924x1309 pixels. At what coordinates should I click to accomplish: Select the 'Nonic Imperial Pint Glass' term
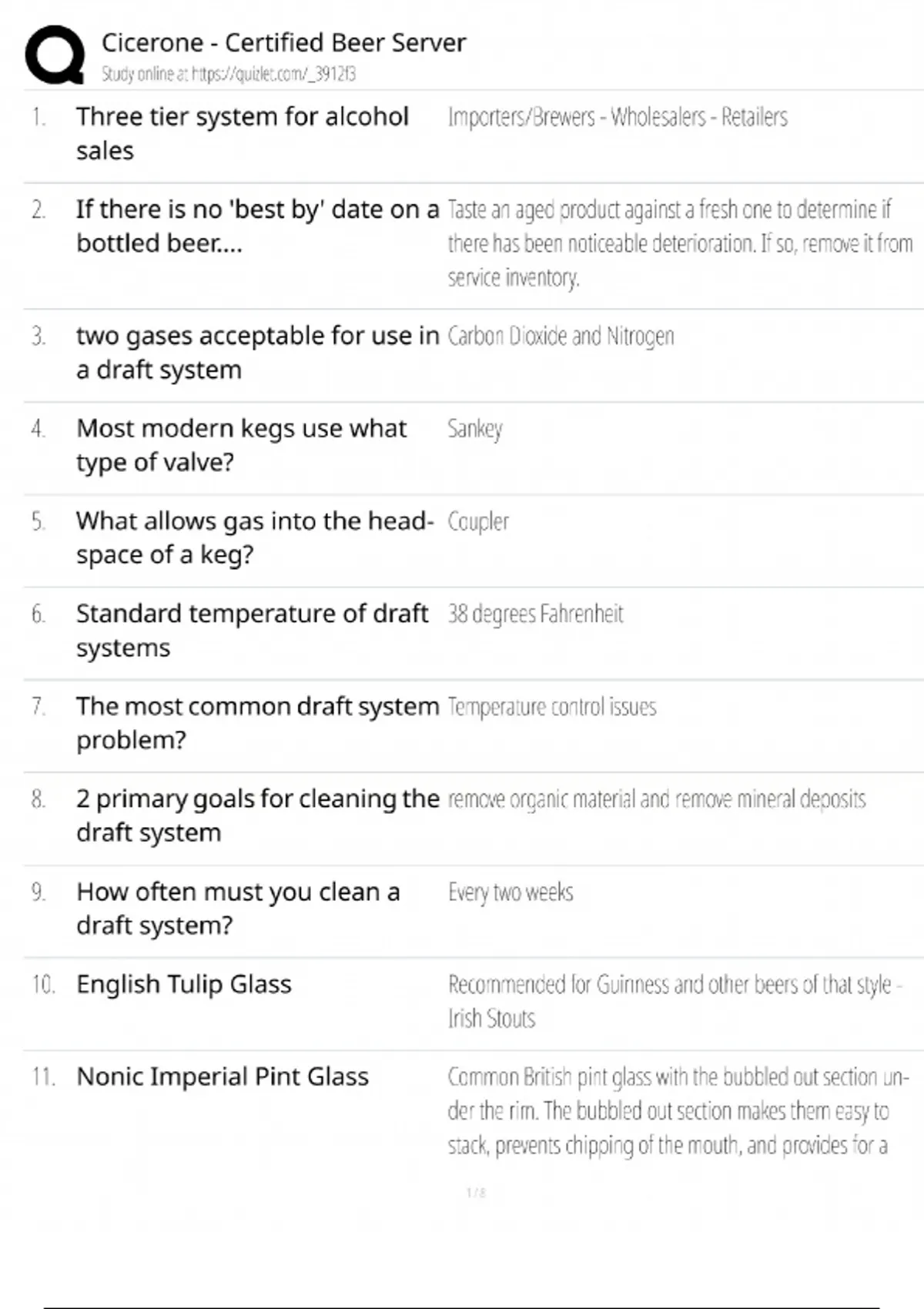point(223,1076)
